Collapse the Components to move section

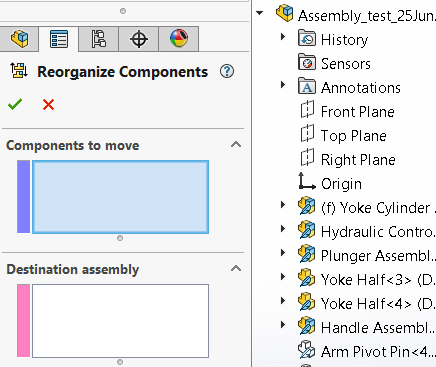tap(236, 144)
